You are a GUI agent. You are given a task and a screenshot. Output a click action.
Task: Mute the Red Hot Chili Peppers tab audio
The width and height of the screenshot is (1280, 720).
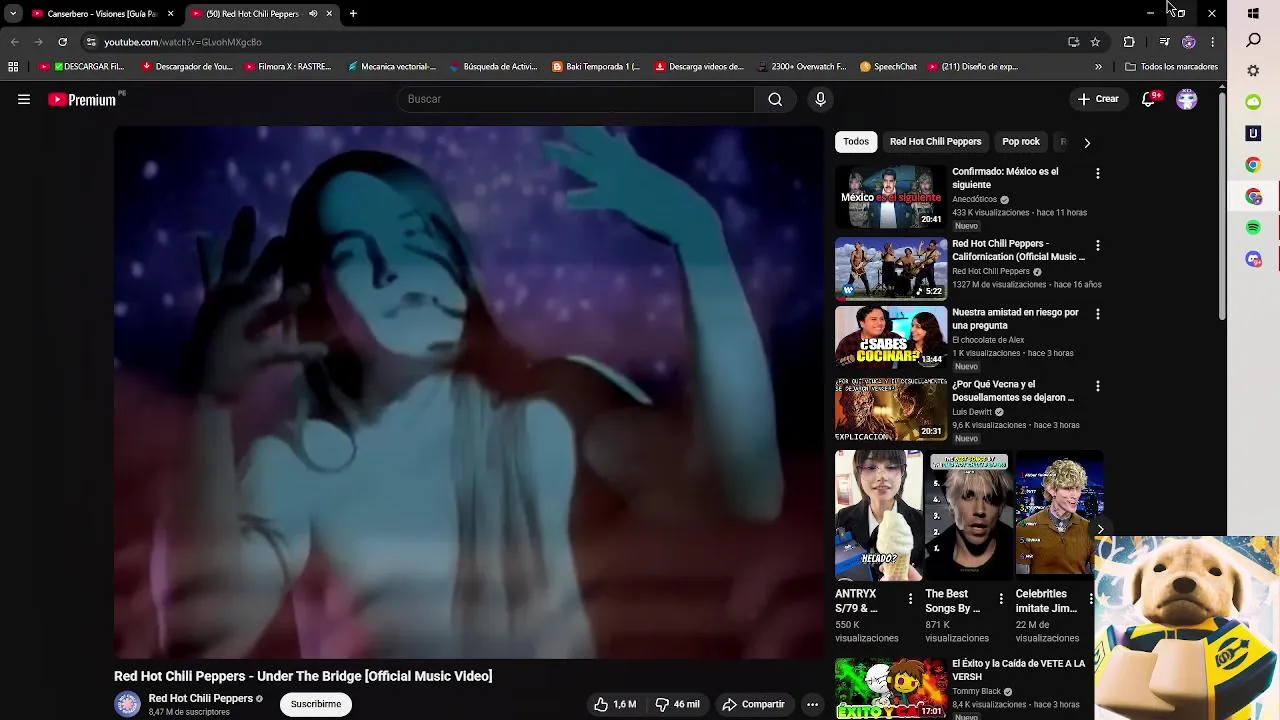click(313, 14)
